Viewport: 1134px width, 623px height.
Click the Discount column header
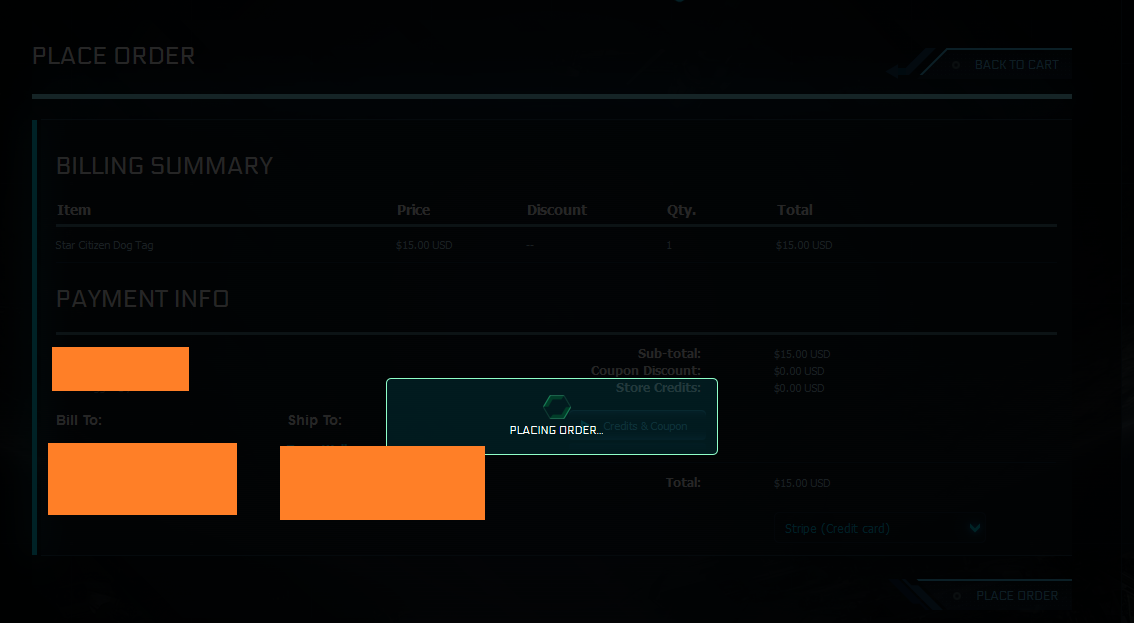(557, 210)
